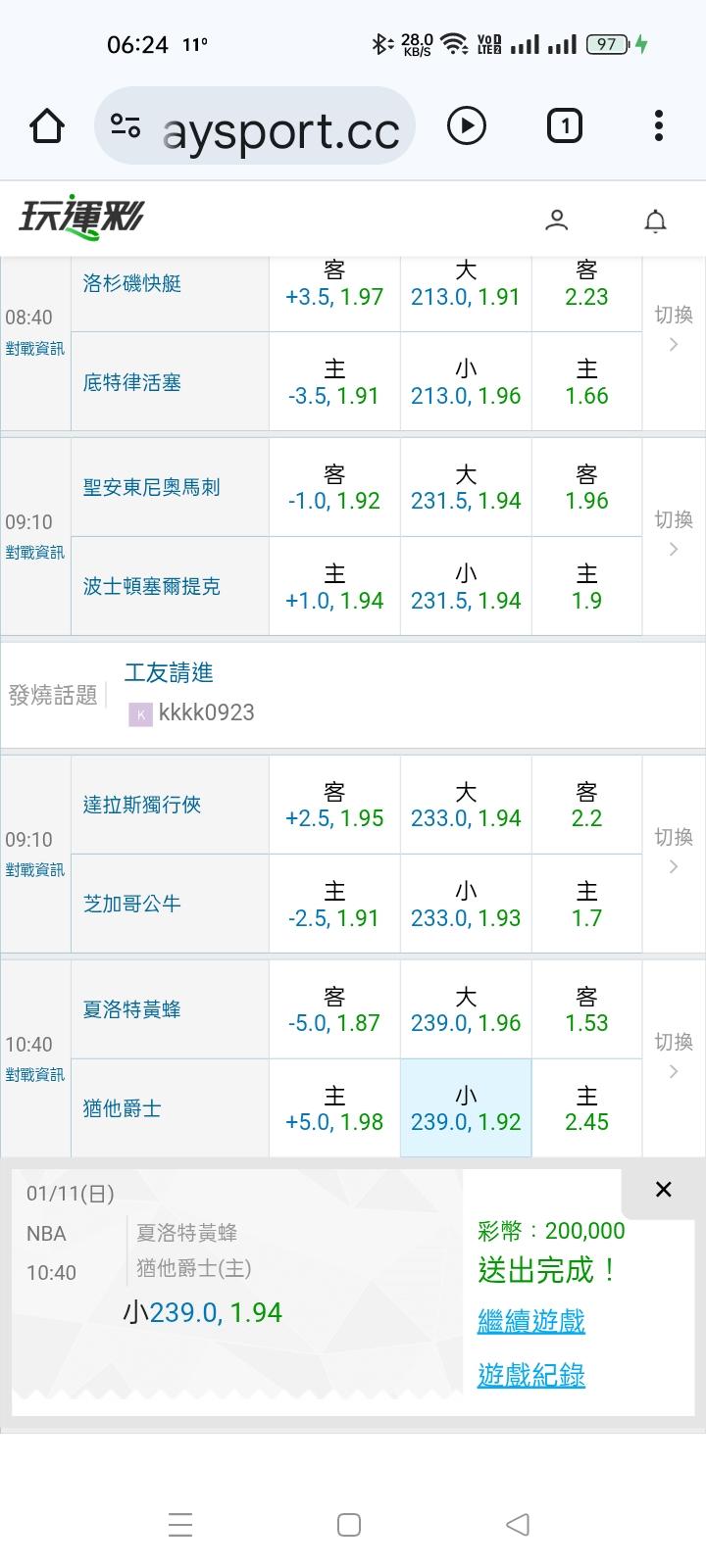The width and height of the screenshot is (706, 1568).
Task: Open the 遊戲紀錄 link
Action: point(530,1375)
